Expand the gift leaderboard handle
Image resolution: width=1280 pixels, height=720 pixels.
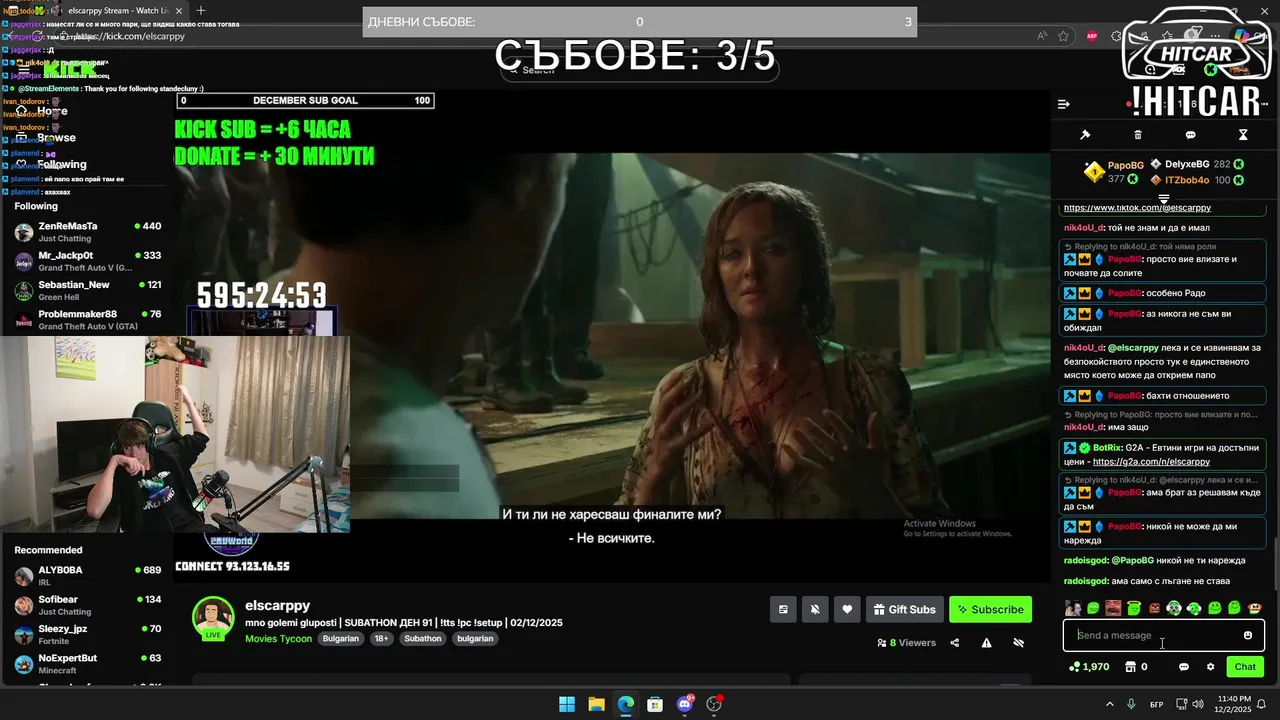pyautogui.click(x=1164, y=199)
